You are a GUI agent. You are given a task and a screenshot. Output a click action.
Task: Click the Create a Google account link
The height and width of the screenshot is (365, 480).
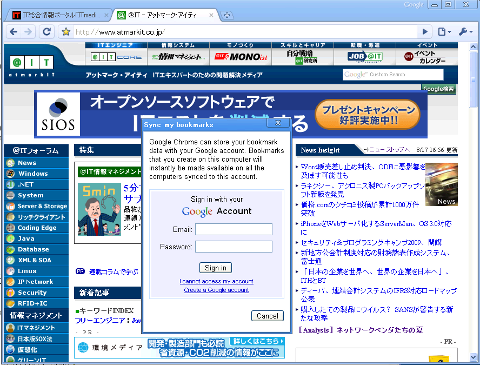coord(216,290)
